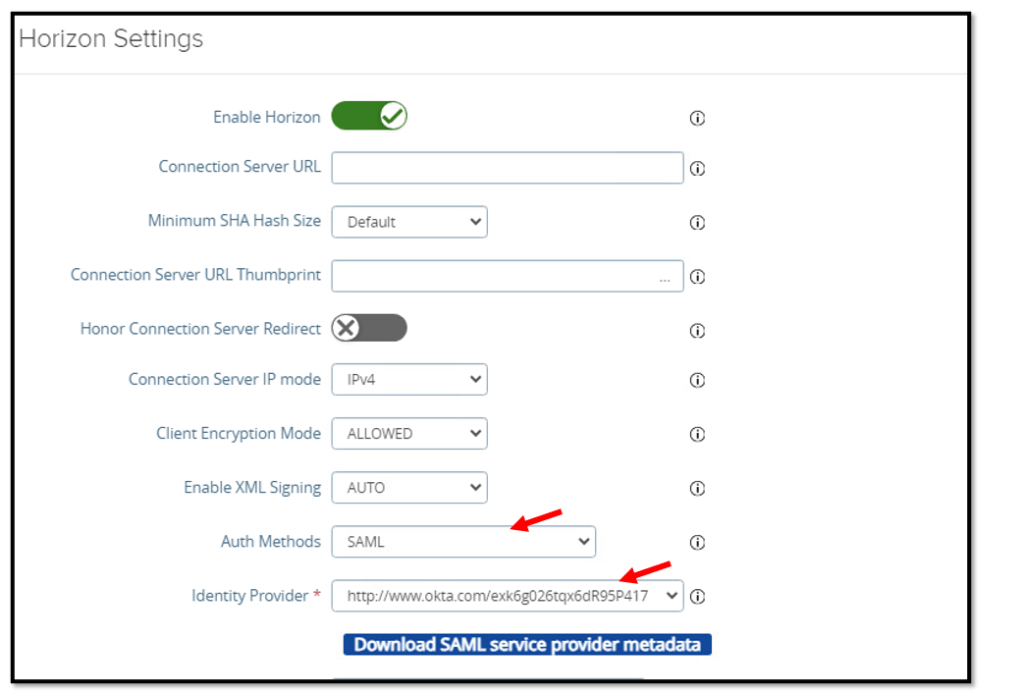Expand the Connection Server IP mode dropdown

409,380
